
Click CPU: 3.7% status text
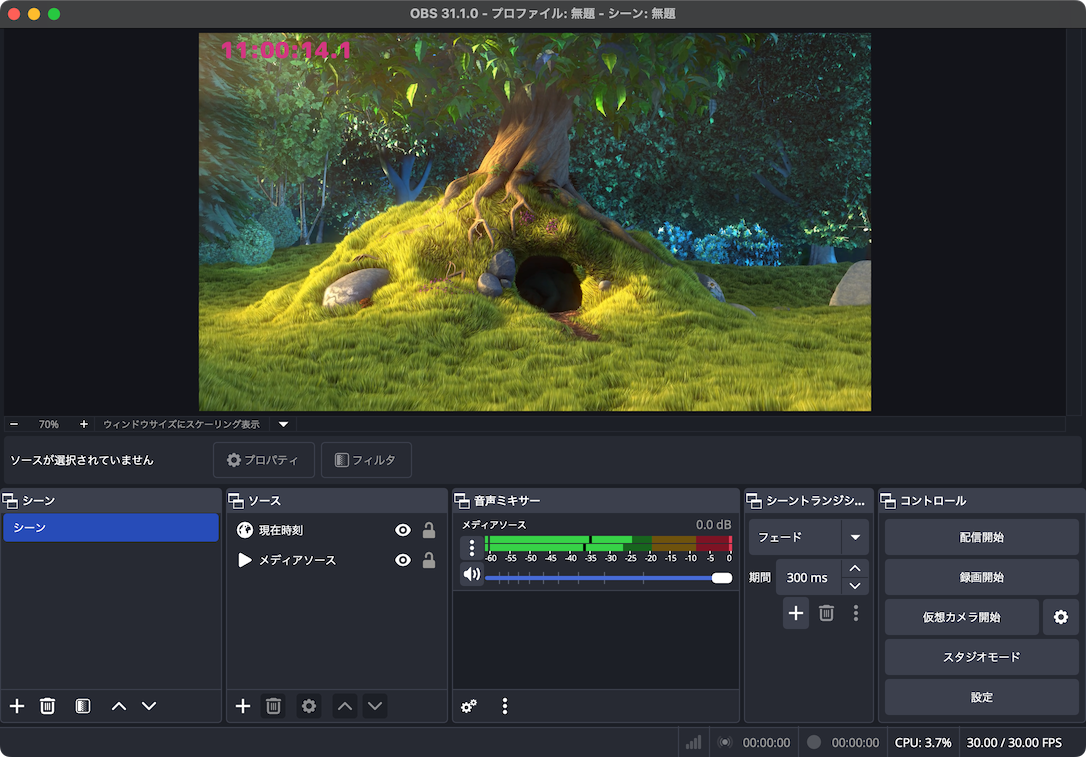click(923, 742)
